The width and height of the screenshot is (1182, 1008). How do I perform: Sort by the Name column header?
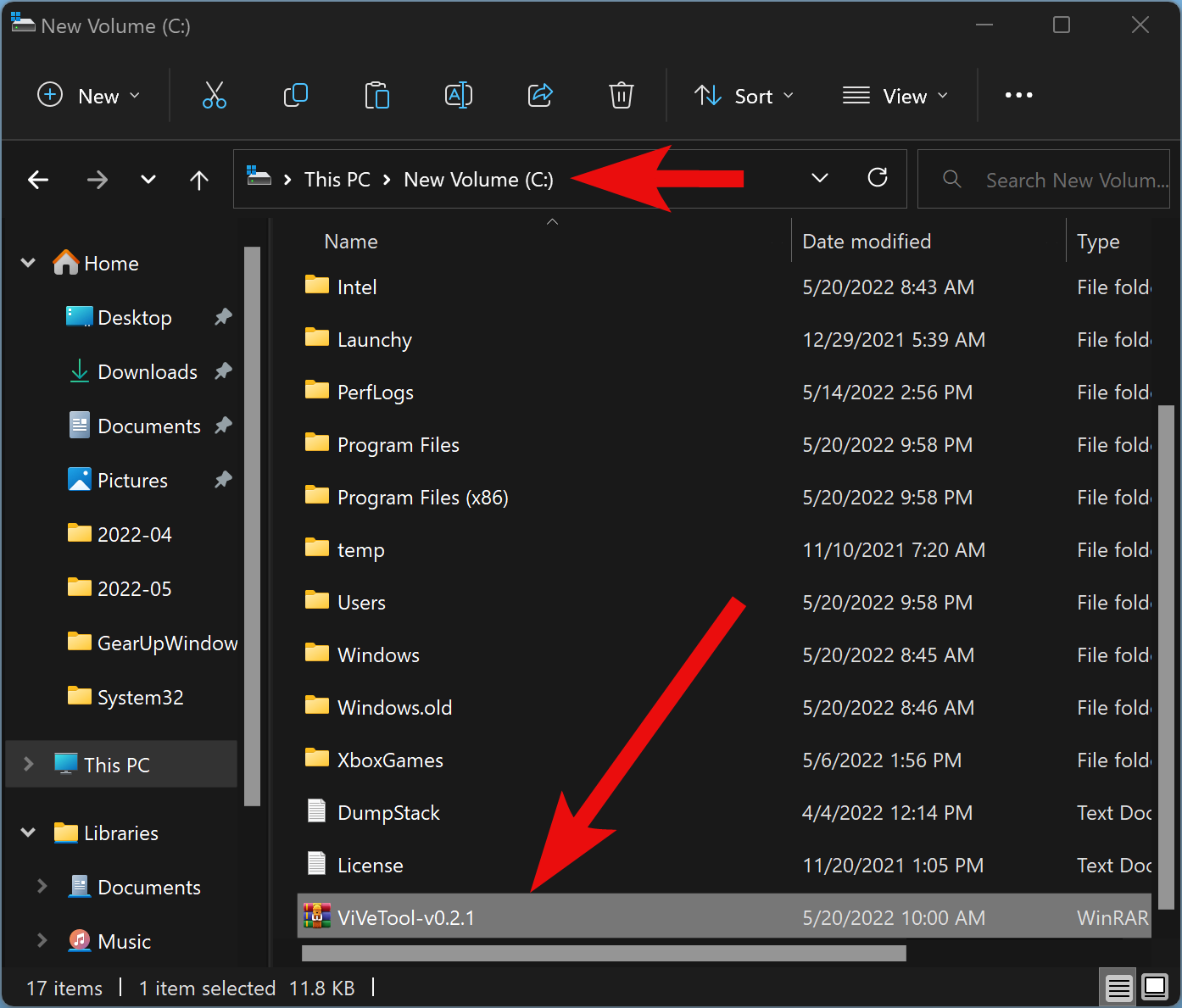coord(351,242)
